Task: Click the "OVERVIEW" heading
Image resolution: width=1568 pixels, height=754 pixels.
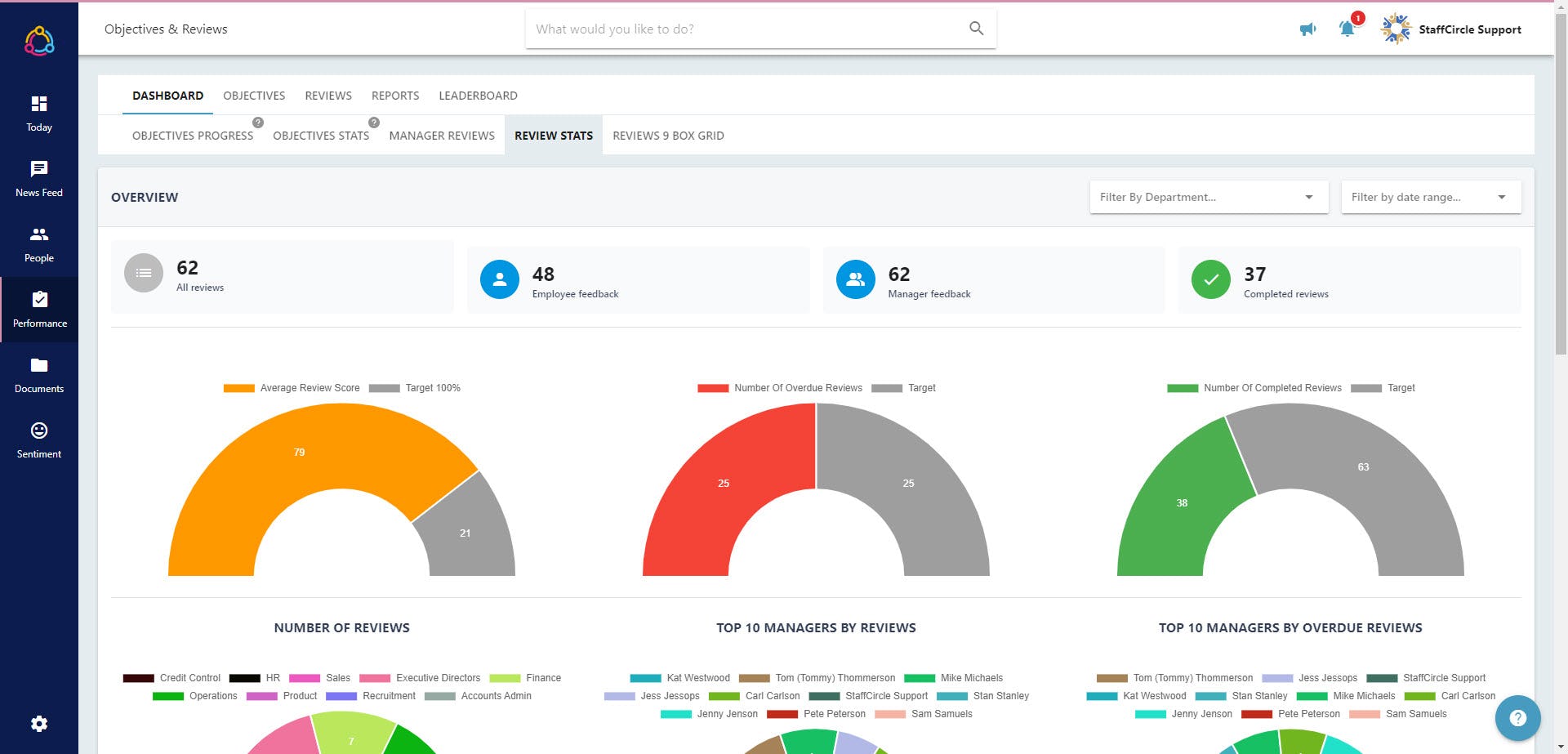Action: pos(145,198)
